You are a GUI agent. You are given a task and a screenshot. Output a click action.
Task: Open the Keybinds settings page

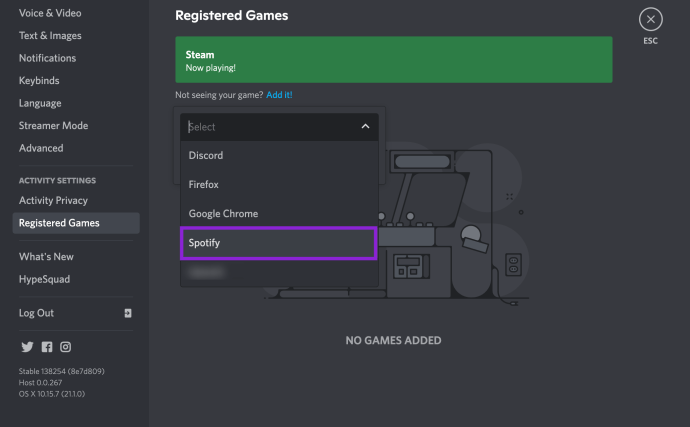tap(40, 81)
